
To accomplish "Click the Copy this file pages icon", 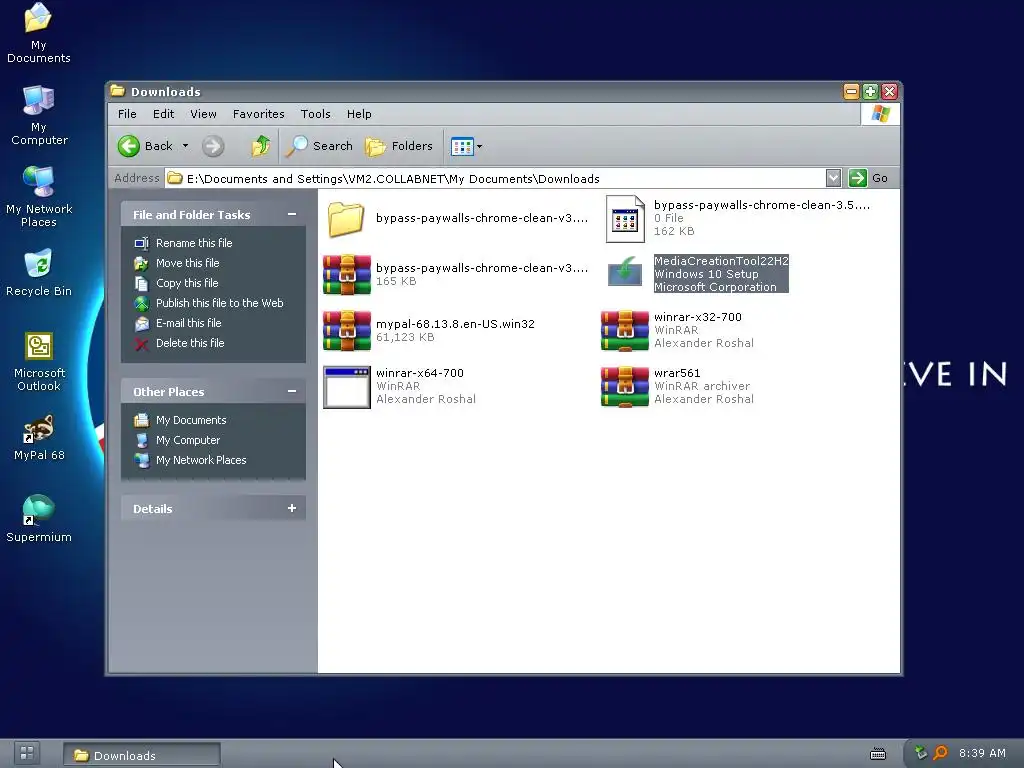I will [141, 283].
